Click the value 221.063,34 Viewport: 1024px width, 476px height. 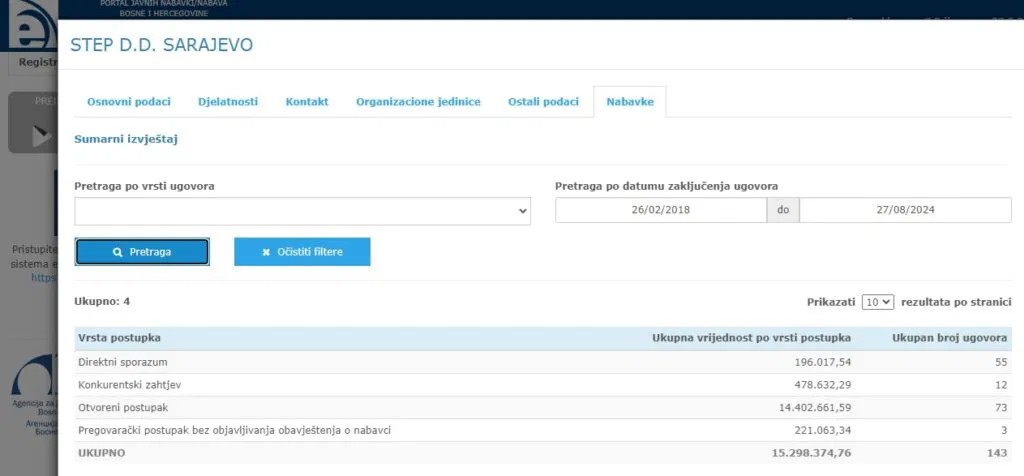(824, 430)
